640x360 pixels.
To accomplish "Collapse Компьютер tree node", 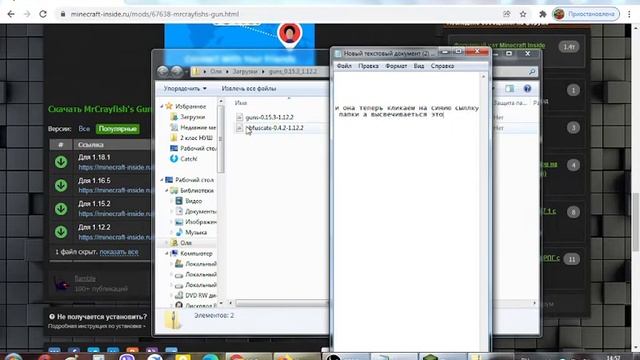I will click(167, 253).
